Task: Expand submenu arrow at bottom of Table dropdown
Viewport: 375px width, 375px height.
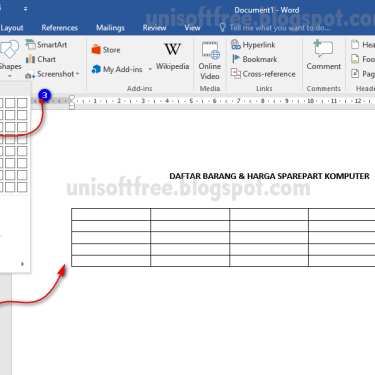Action: click(22, 264)
